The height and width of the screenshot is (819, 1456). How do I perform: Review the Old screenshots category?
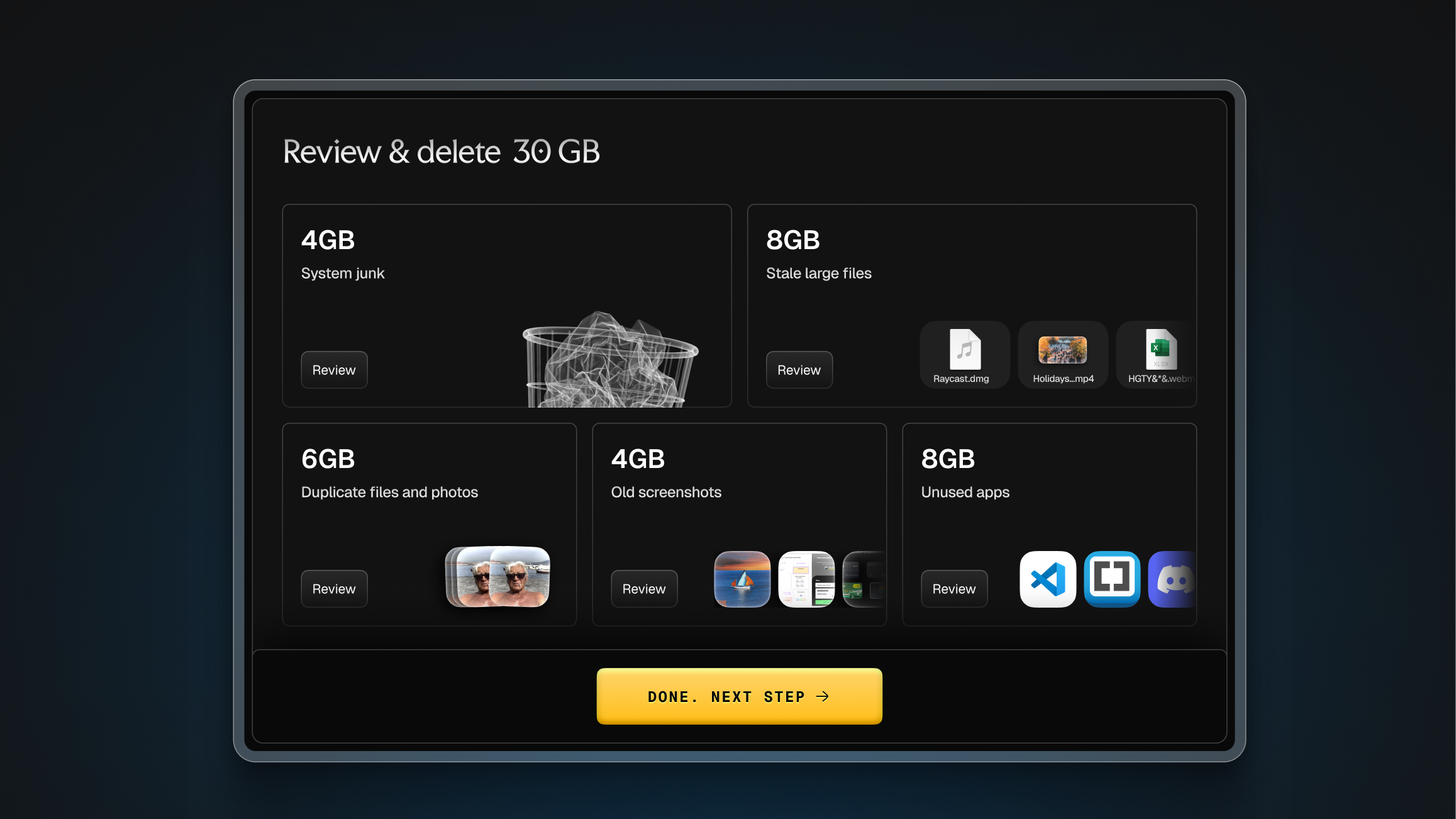[x=643, y=589]
